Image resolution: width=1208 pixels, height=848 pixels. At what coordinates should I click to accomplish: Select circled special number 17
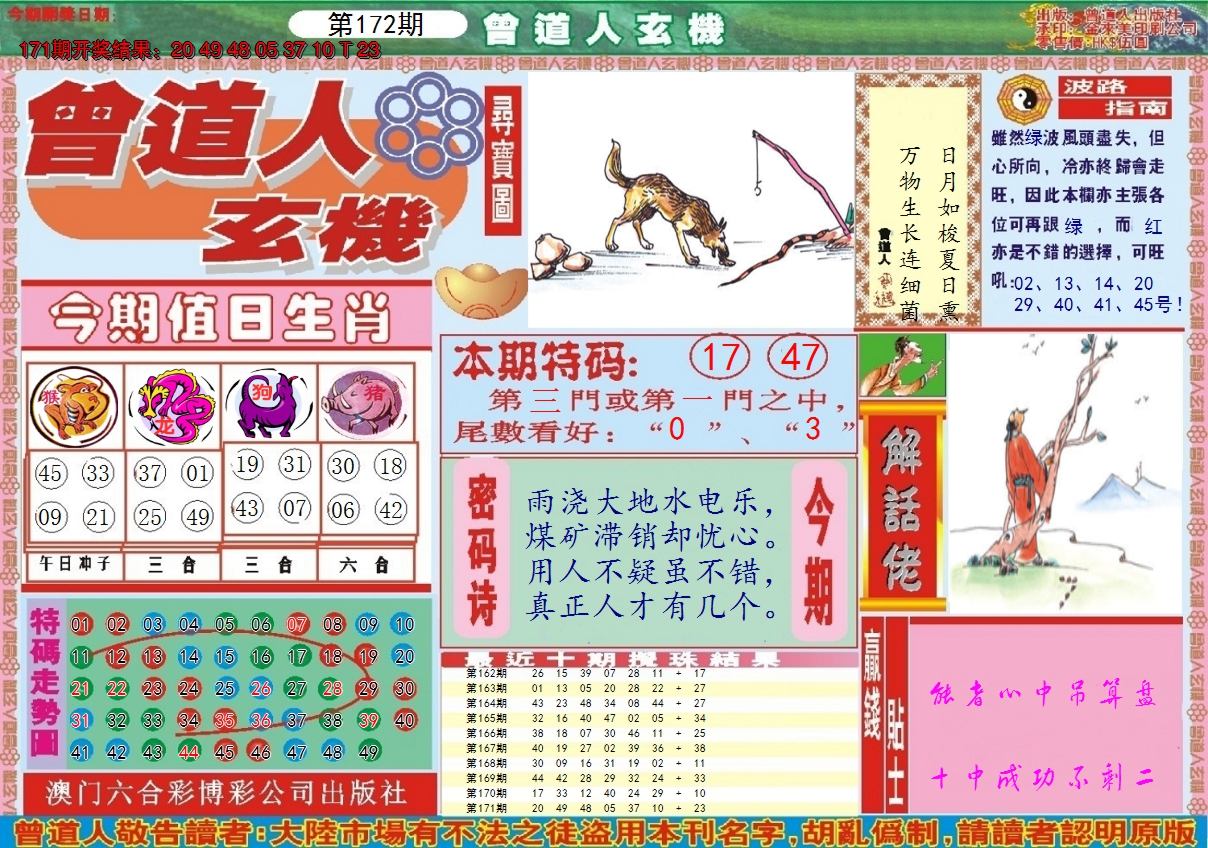point(721,358)
